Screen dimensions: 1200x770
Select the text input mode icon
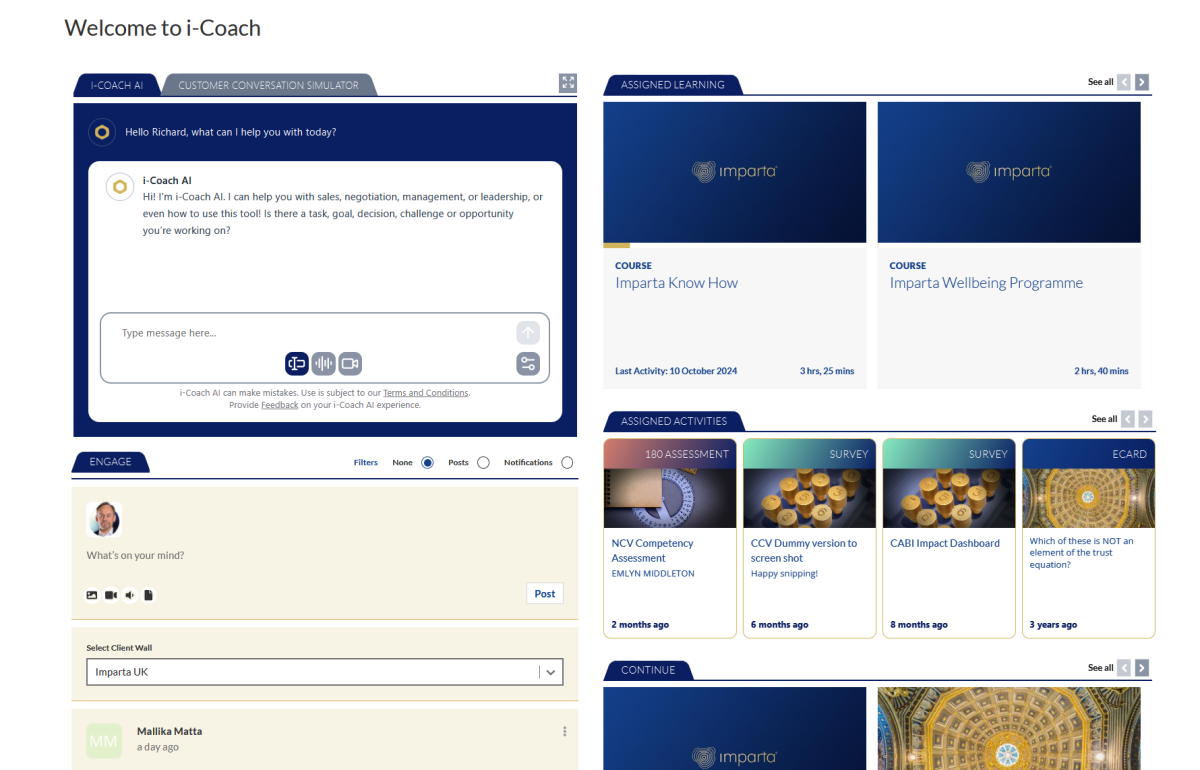point(296,363)
